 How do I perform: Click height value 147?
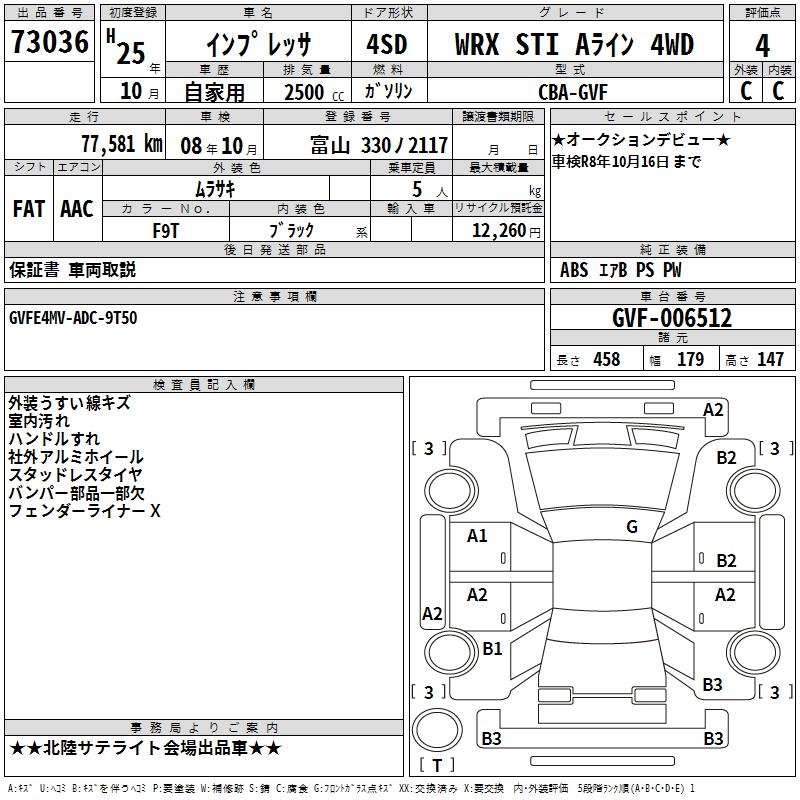[770, 360]
